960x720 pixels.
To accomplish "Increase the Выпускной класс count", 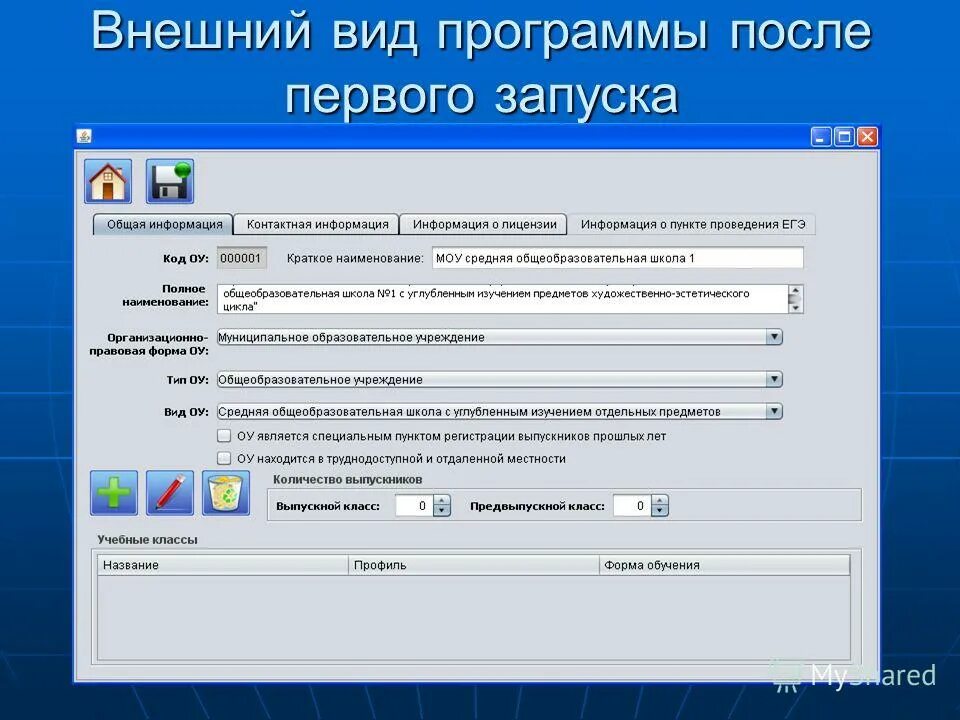I will [x=442, y=501].
